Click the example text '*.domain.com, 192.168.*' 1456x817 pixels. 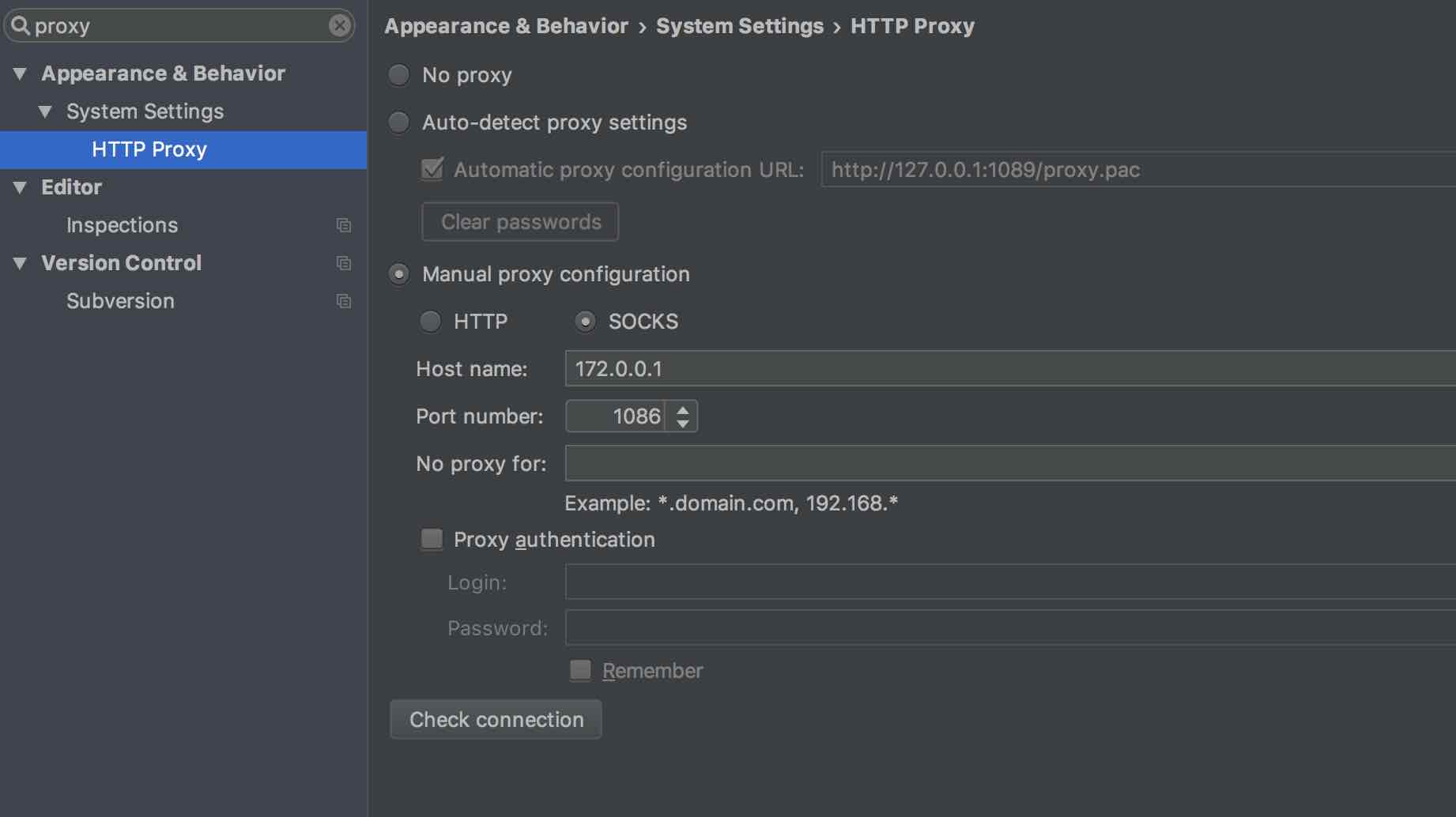[778, 503]
